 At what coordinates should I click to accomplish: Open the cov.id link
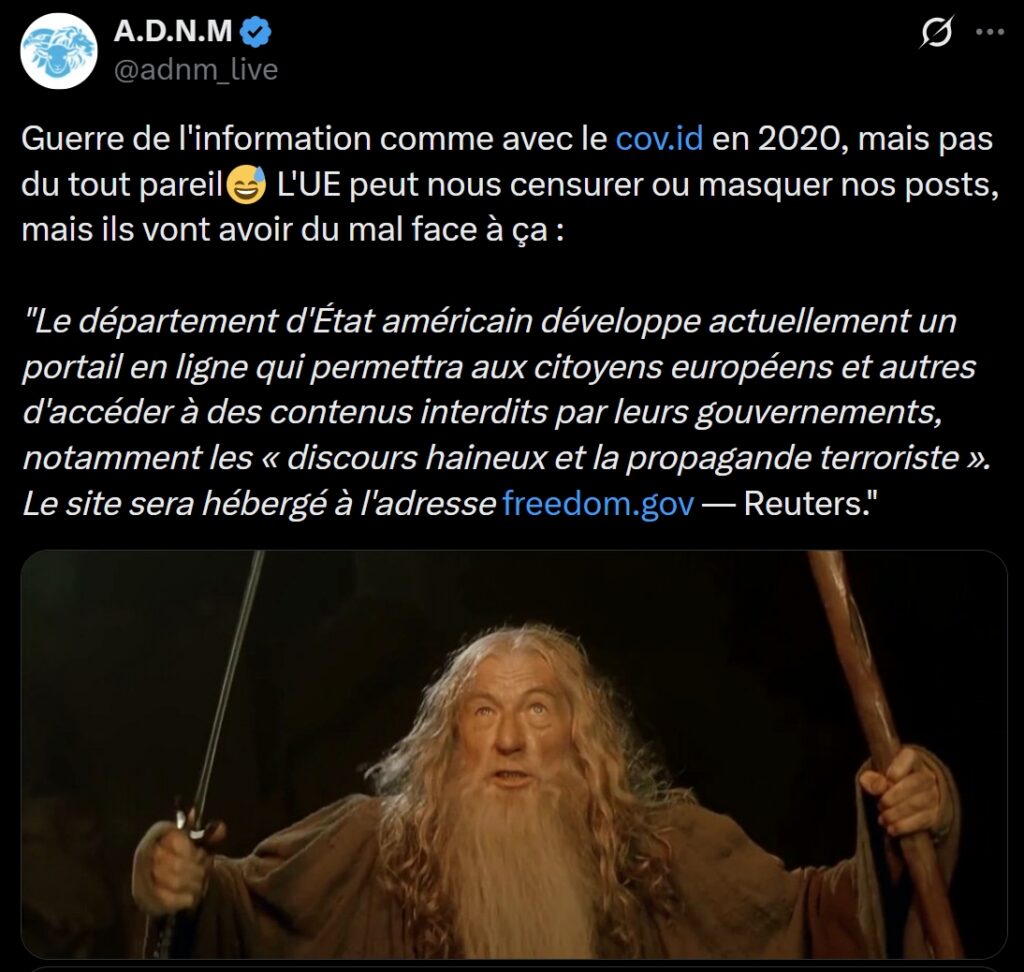660,138
